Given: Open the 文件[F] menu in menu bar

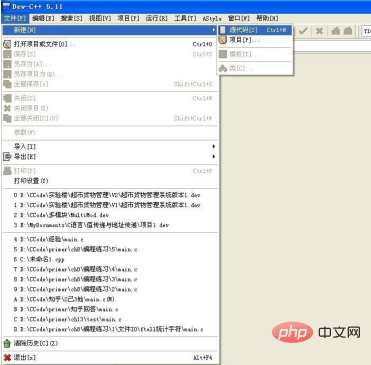Looking at the screenshot, I should pyautogui.click(x=15, y=18).
